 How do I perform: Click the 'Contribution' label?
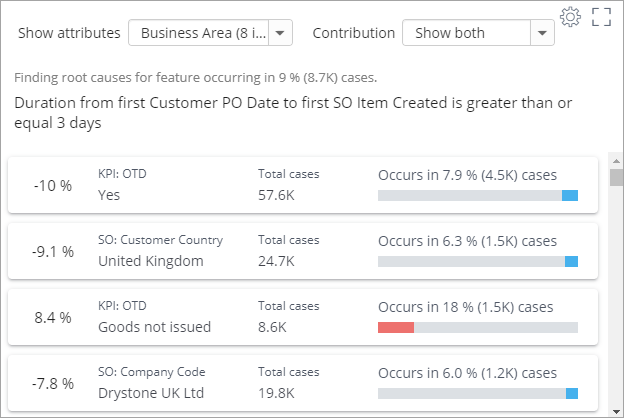click(x=354, y=33)
